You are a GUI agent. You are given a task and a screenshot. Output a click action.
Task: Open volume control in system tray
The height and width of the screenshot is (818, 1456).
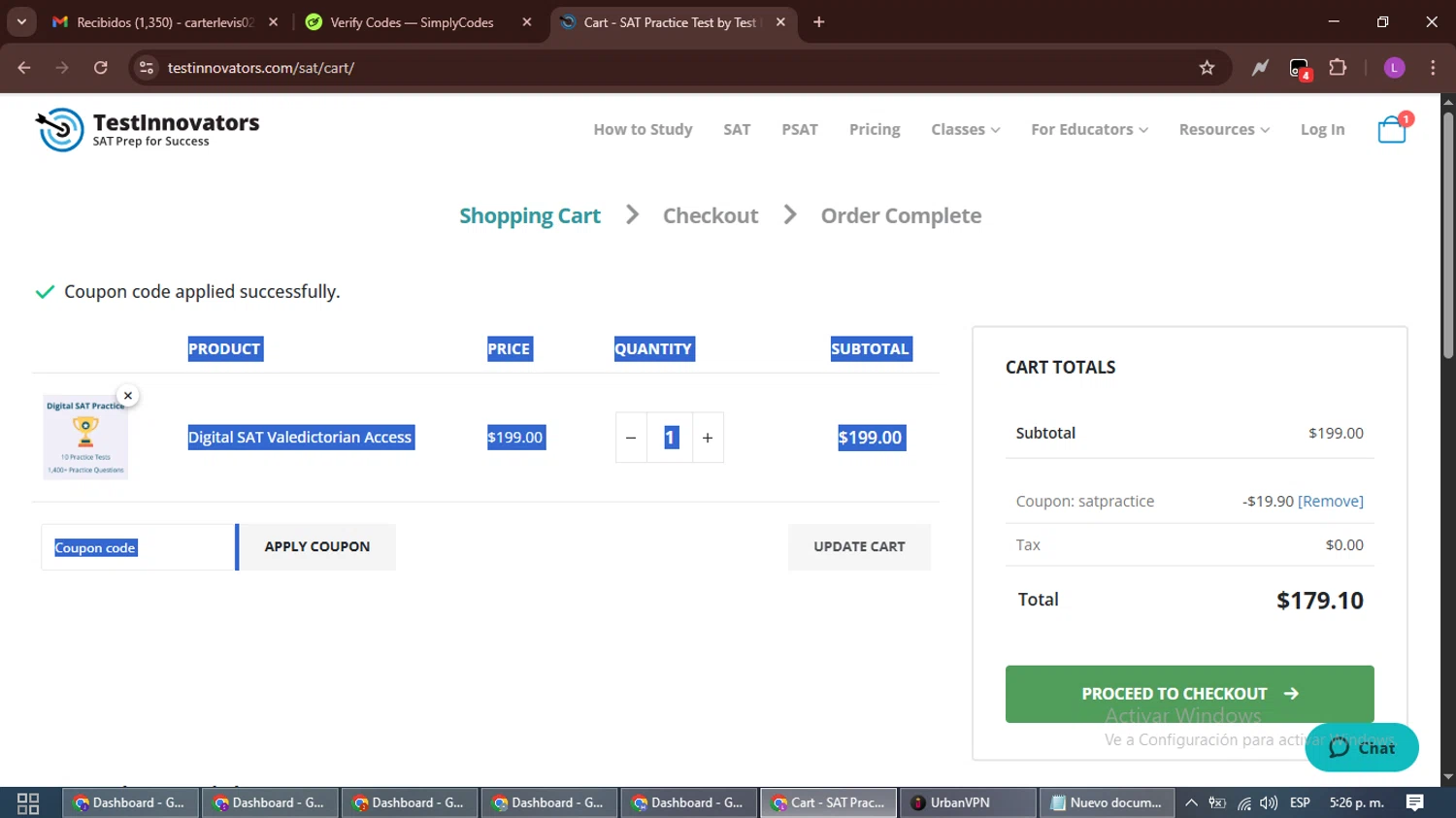1269,803
